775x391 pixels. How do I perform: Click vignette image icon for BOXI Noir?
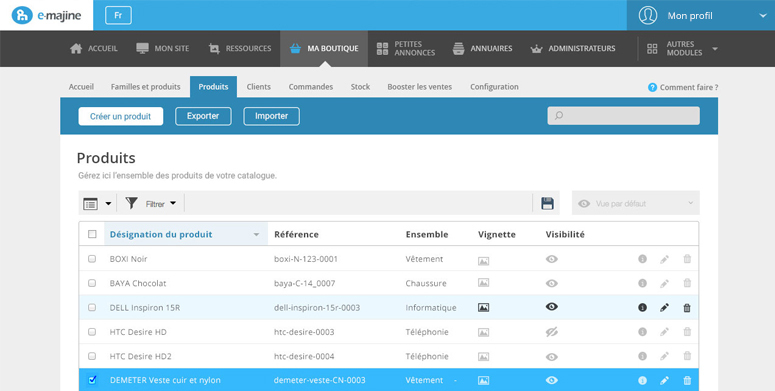[483, 261]
